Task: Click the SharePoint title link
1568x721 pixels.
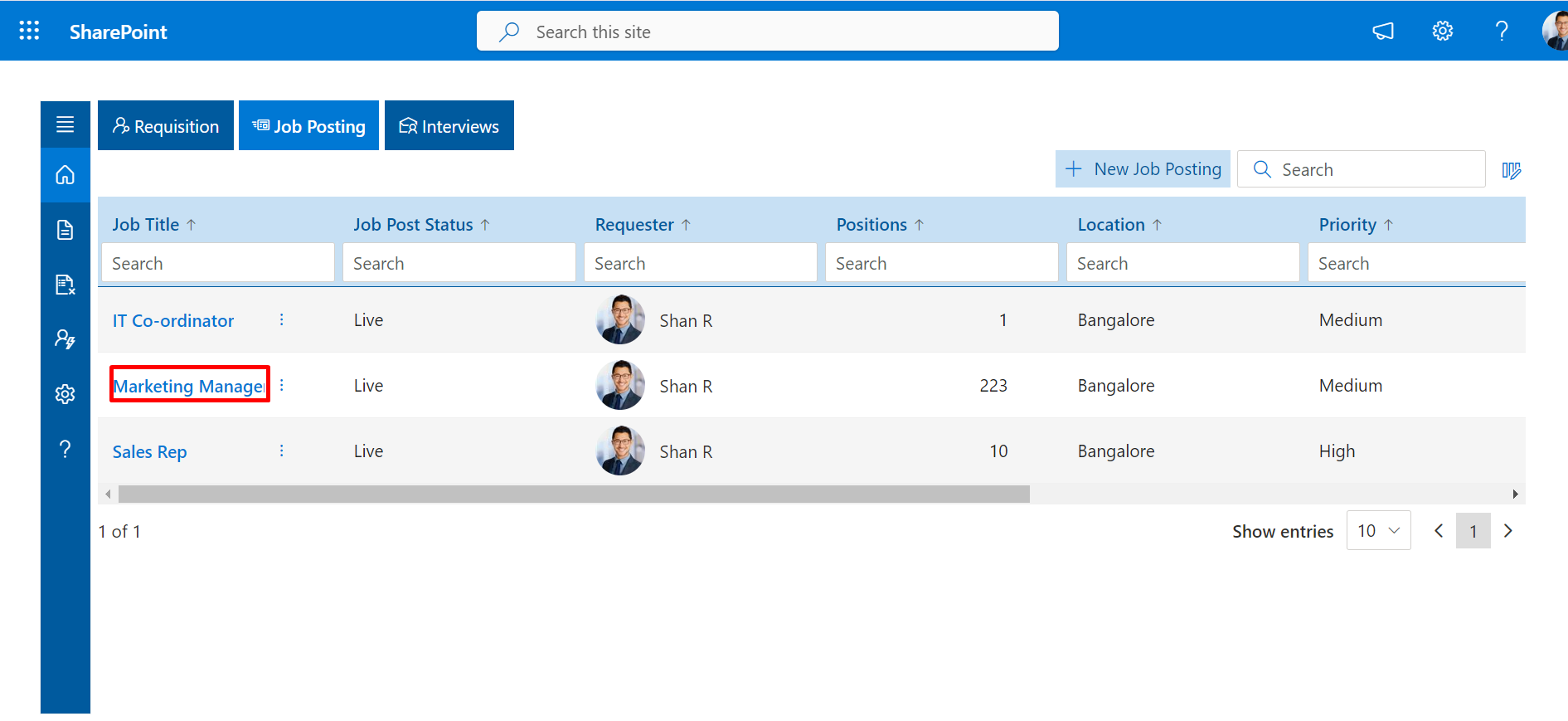Action: (119, 32)
